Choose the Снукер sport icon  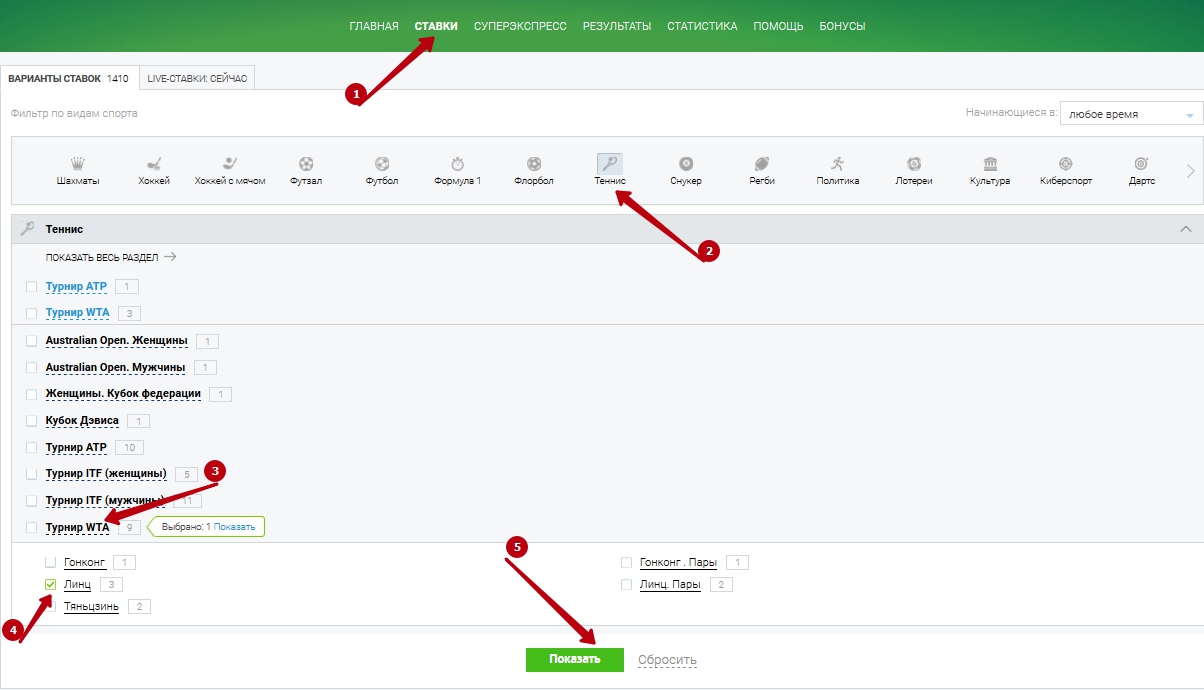point(685,164)
